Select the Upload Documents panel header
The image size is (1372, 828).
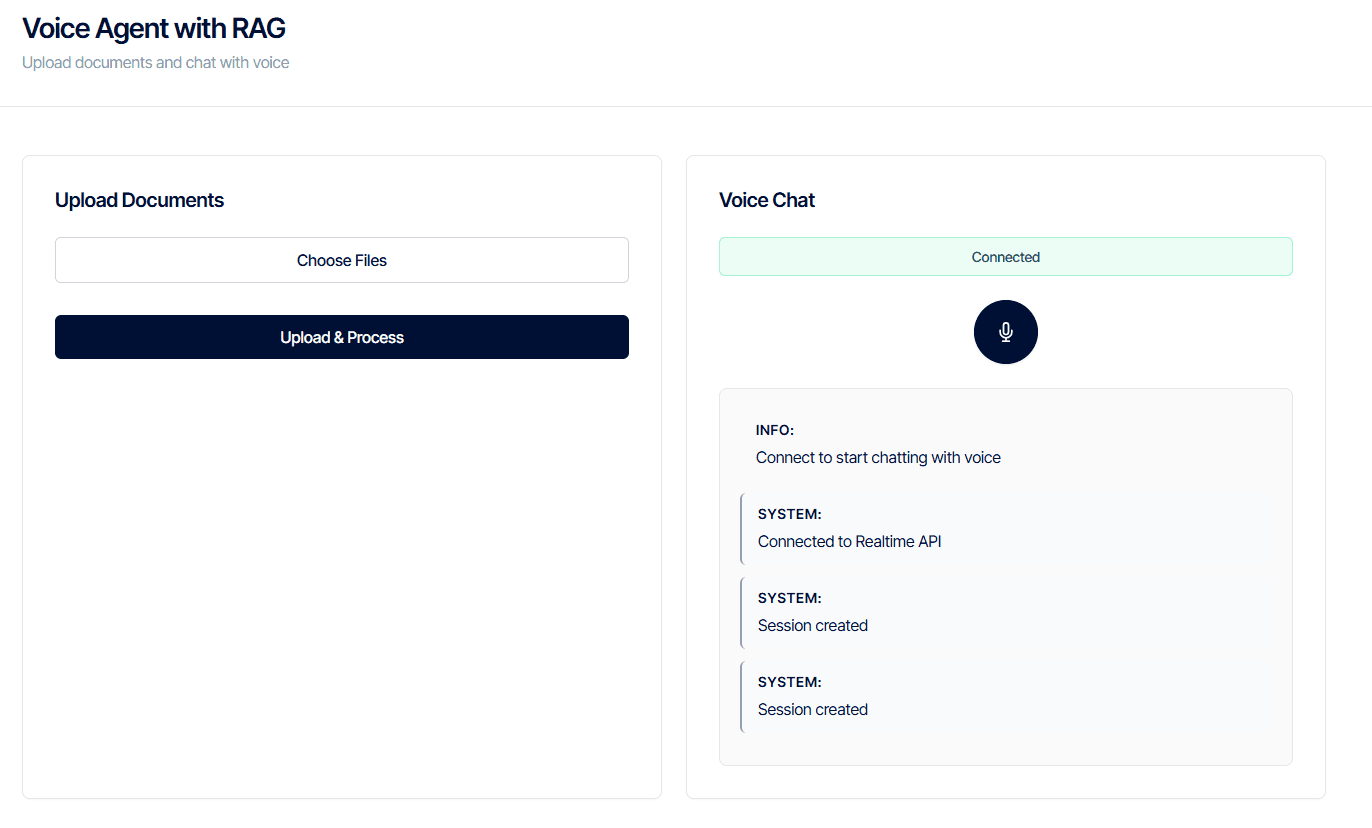pos(139,200)
